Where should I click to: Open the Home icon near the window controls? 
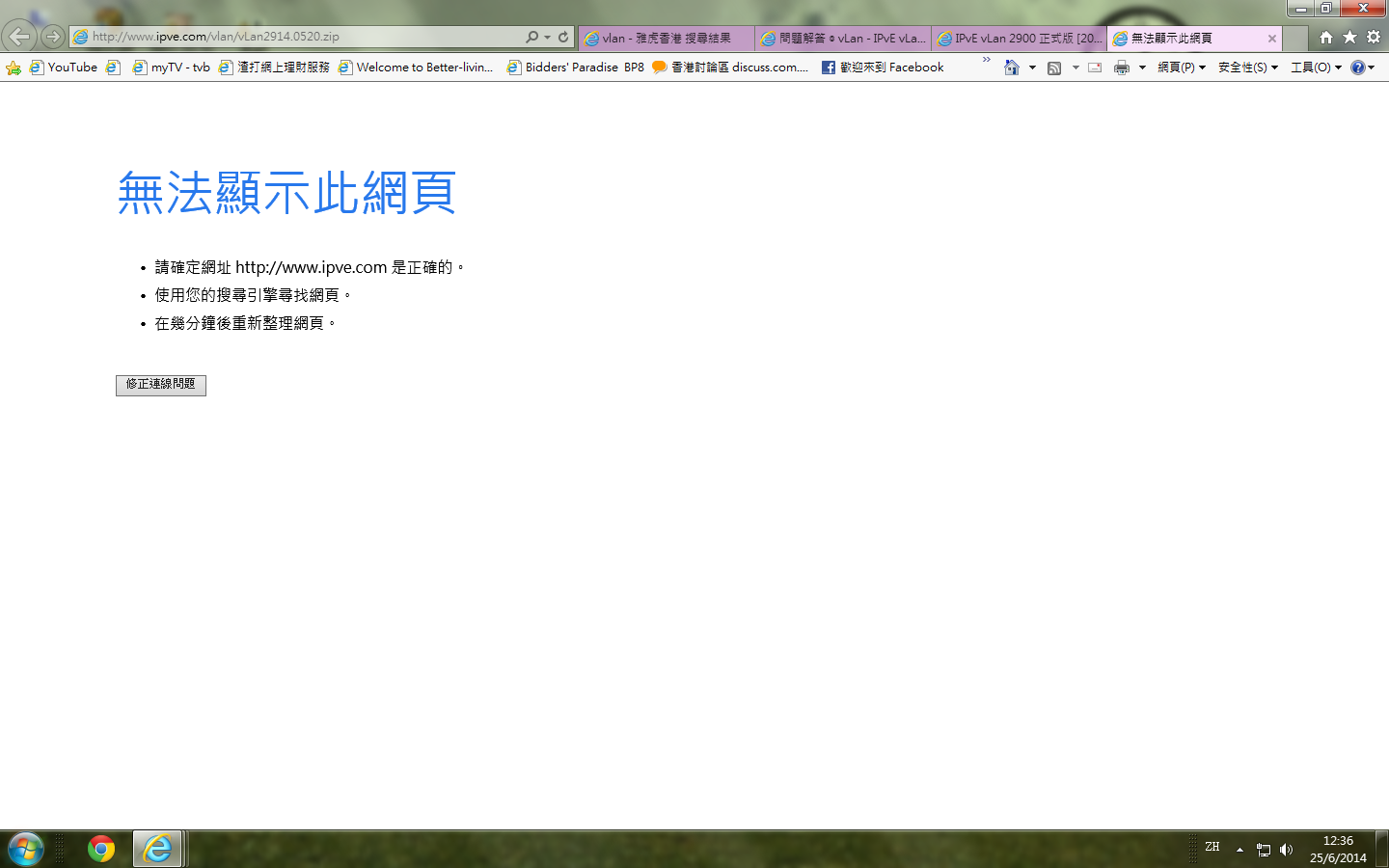[1326, 37]
